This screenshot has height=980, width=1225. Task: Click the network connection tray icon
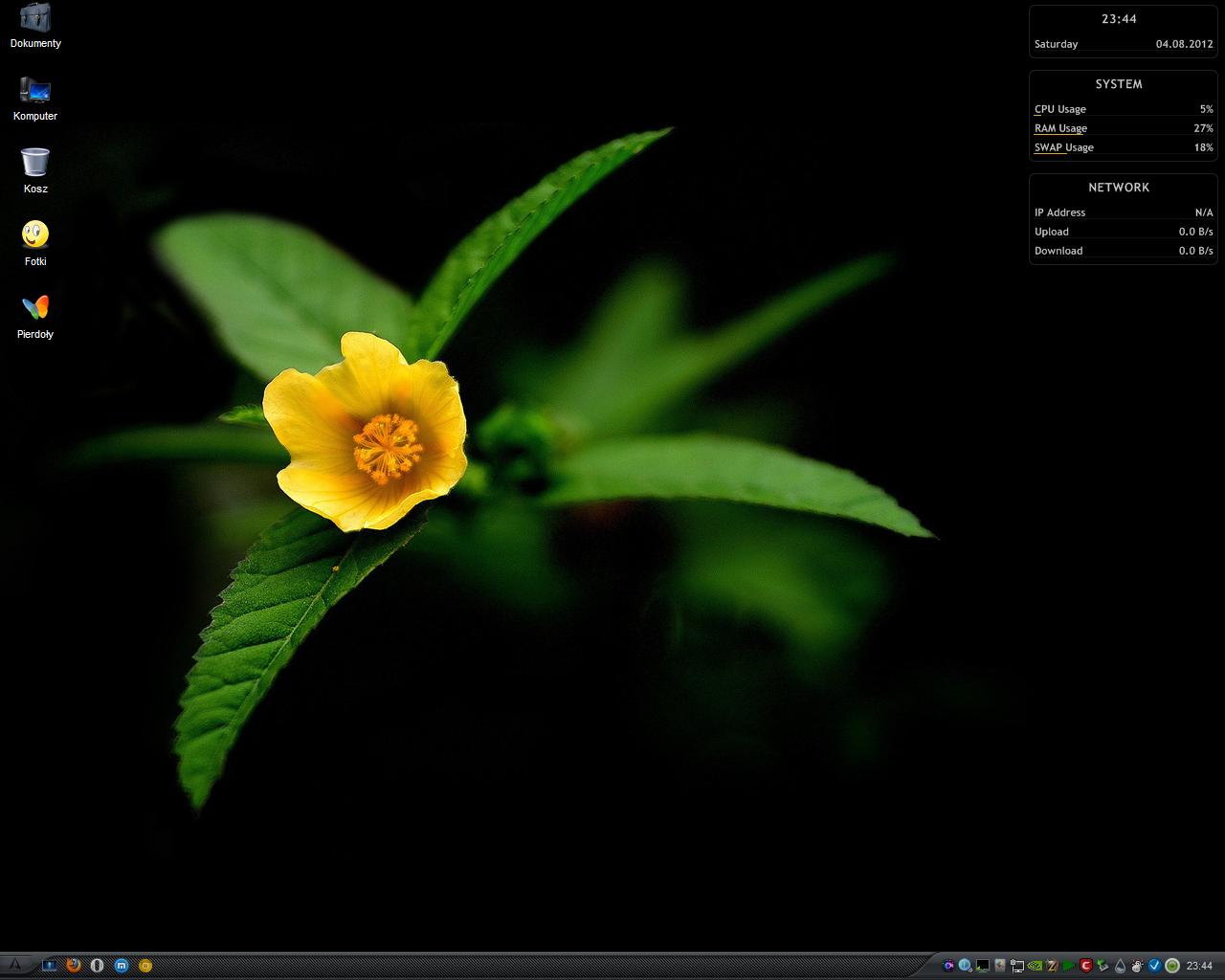pos(1017,966)
